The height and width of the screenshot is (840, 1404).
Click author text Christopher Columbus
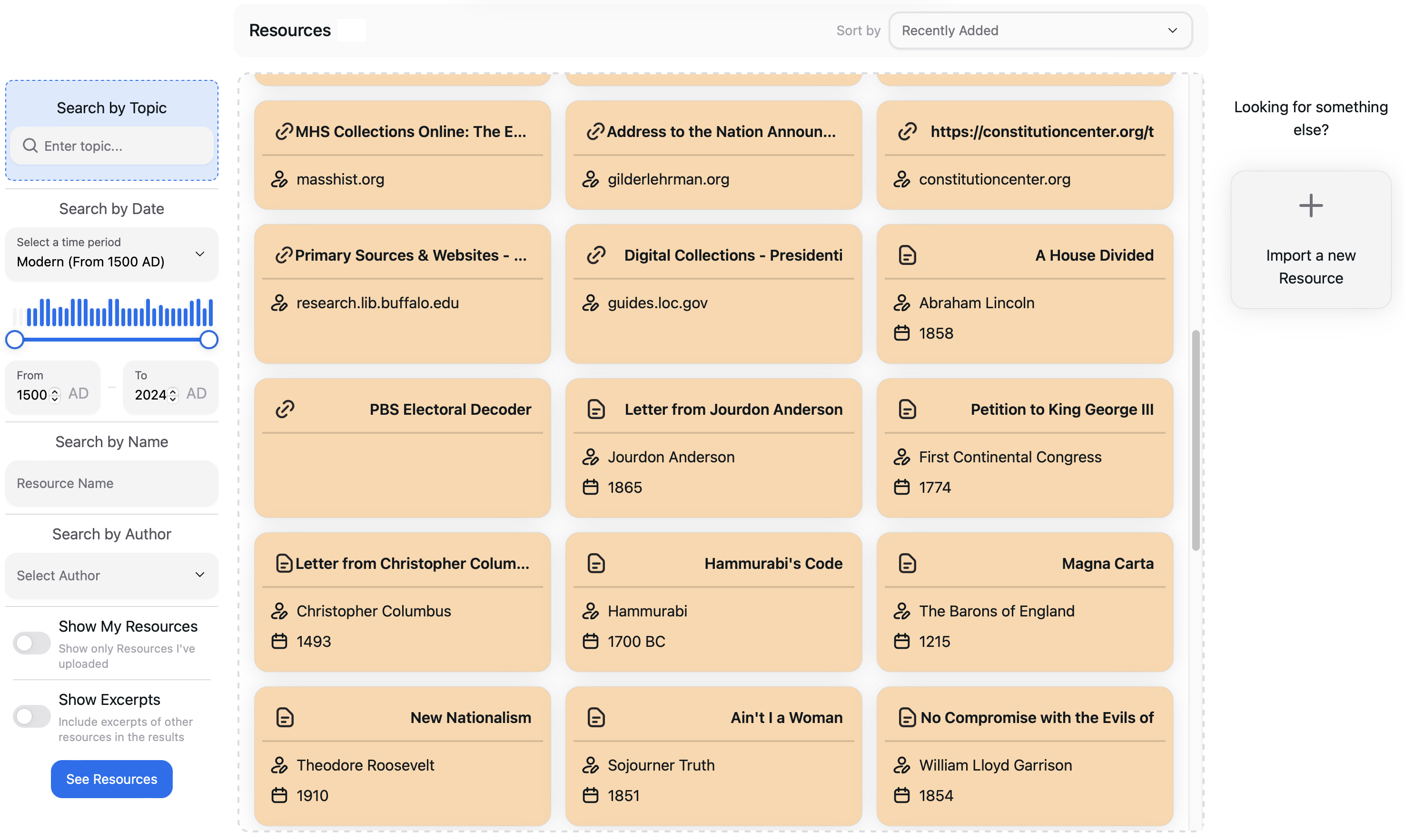tap(373, 611)
